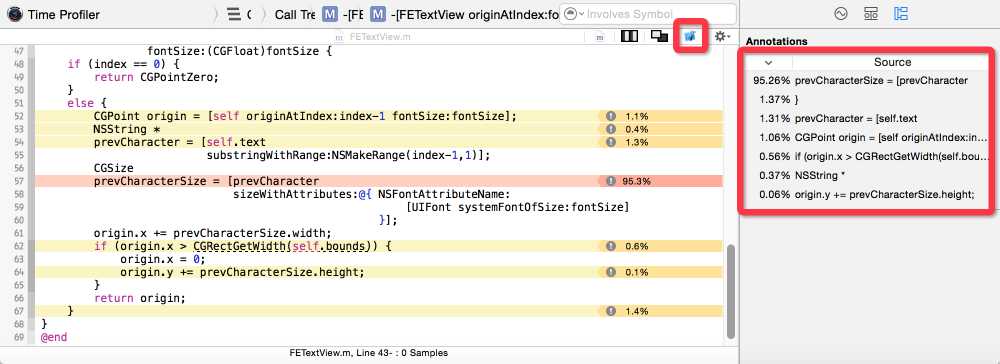Open the display settings inspector icon
Image resolution: width=1000 pixels, height=364 pixels.
pos(871,14)
